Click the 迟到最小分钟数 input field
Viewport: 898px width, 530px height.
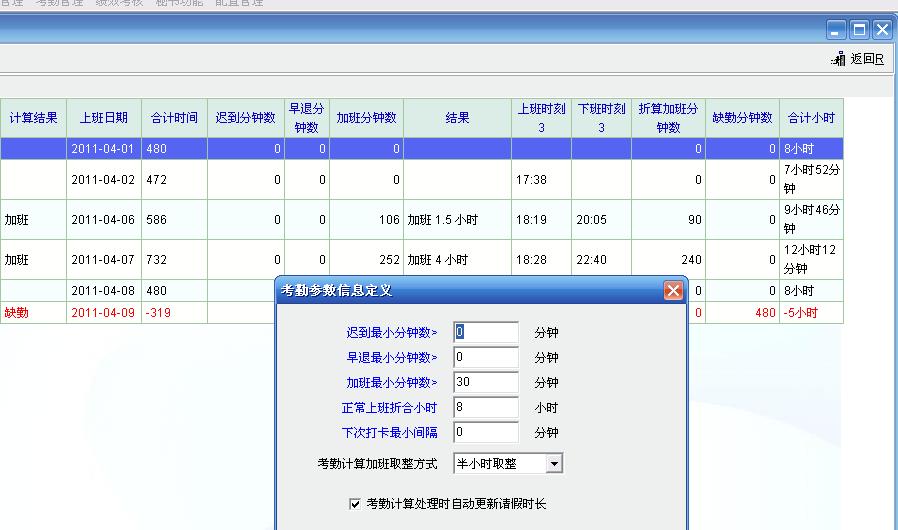pyautogui.click(x=486, y=332)
